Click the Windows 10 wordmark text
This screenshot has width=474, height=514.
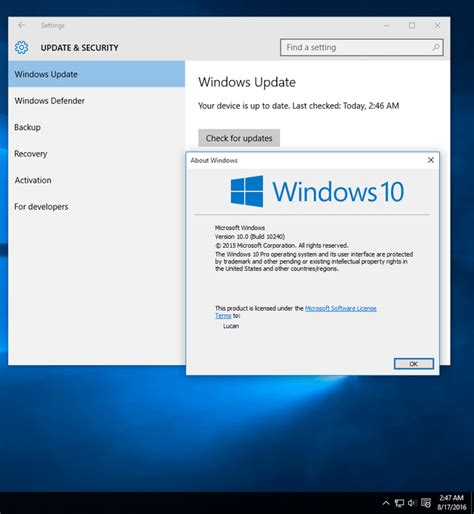(338, 191)
